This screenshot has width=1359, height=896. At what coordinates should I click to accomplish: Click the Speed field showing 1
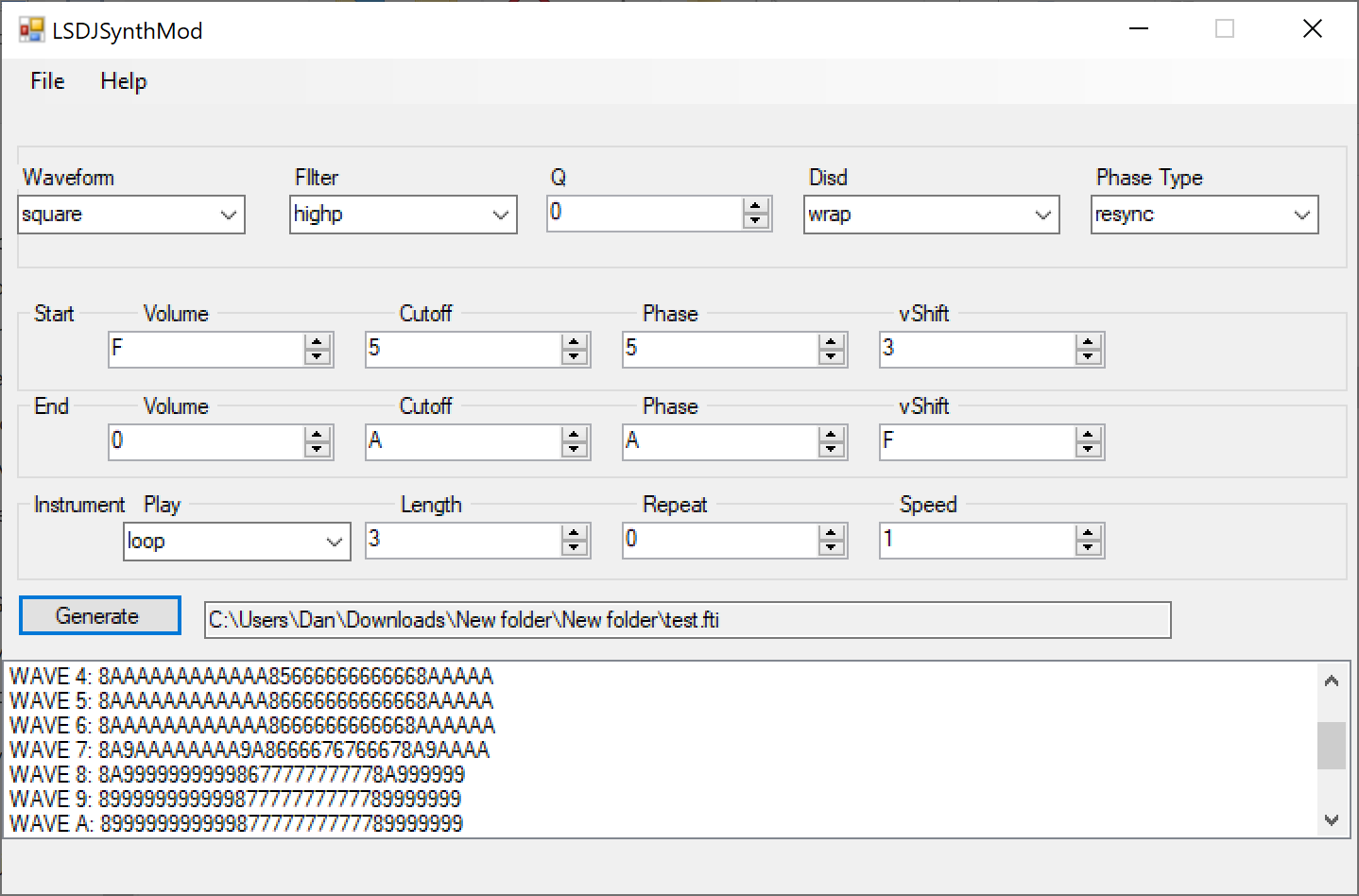[x=978, y=541]
